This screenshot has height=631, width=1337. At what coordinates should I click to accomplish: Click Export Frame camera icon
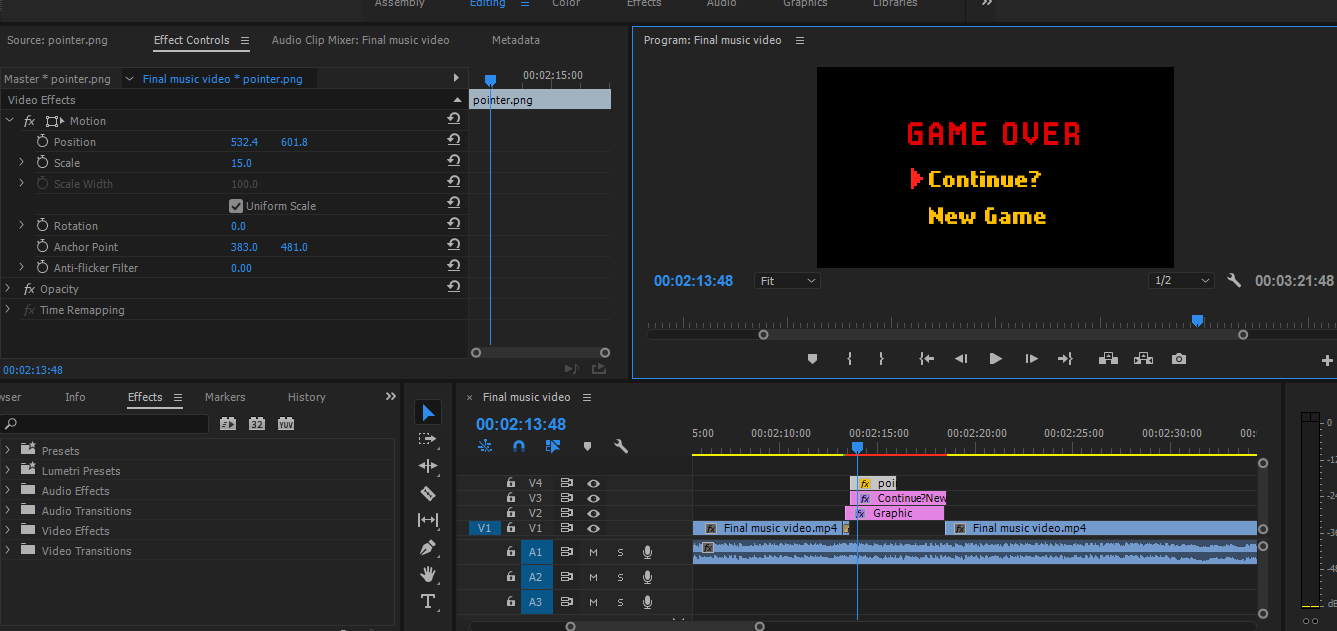coord(1179,359)
